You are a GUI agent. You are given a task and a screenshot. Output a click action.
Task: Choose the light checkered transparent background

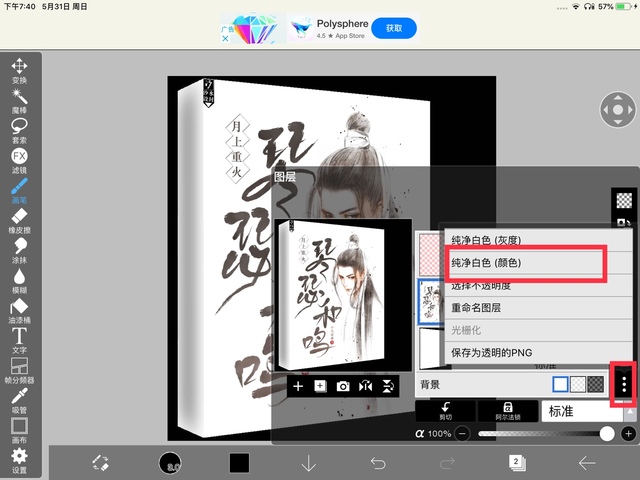pyautogui.click(x=579, y=384)
